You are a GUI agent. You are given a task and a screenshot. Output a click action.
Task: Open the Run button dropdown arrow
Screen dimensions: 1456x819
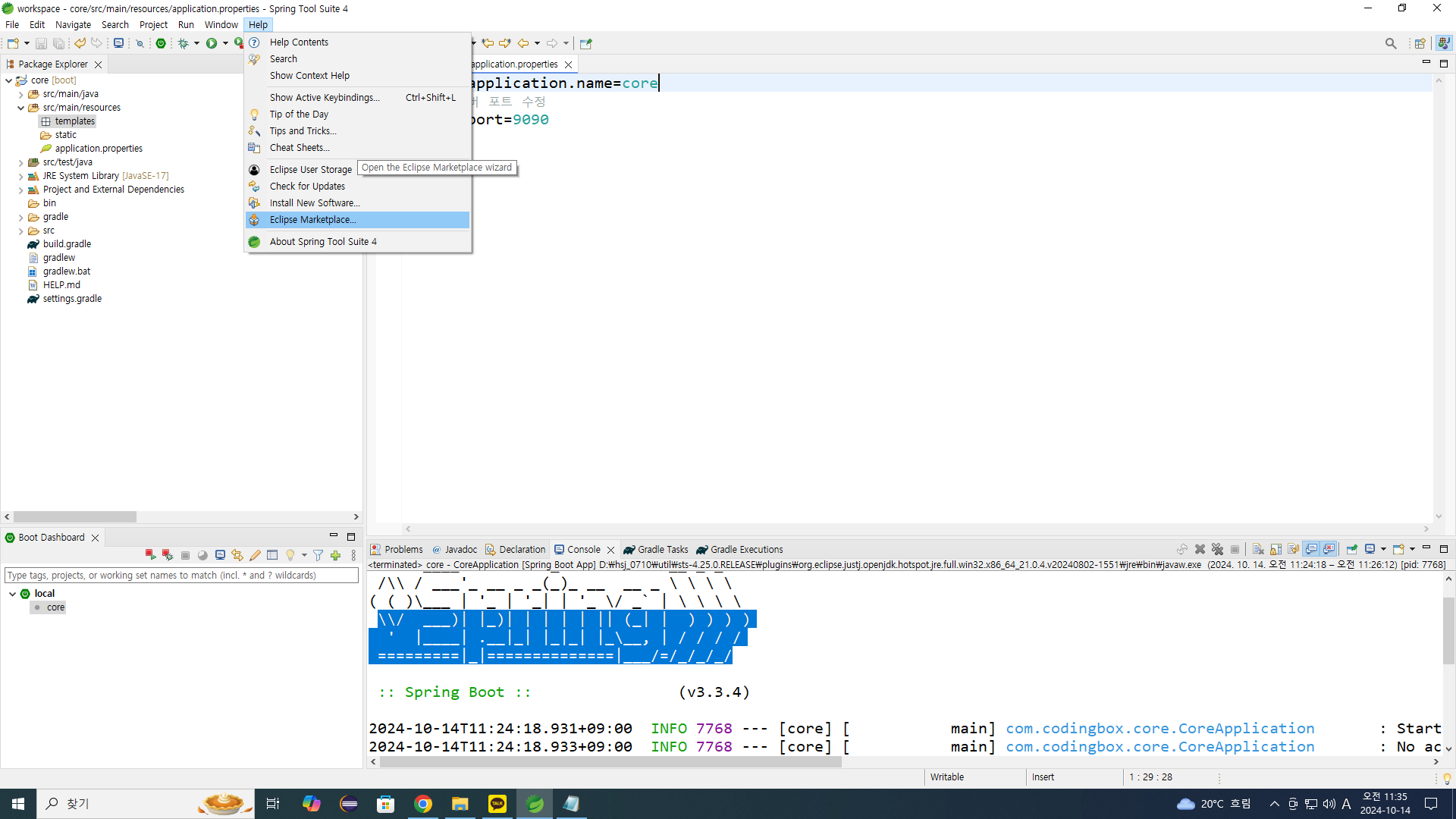pos(225,43)
